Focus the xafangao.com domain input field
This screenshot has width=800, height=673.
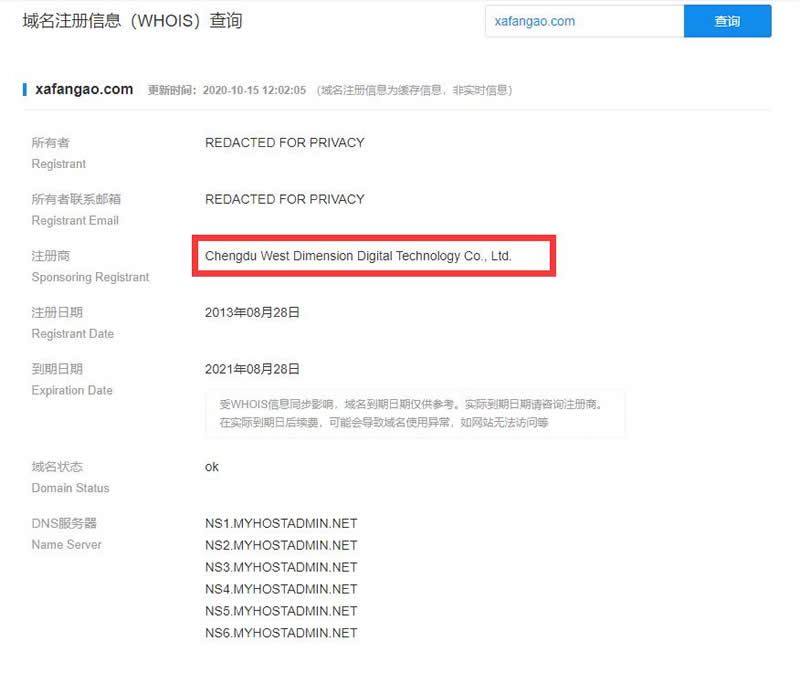pyautogui.click(x=583, y=21)
